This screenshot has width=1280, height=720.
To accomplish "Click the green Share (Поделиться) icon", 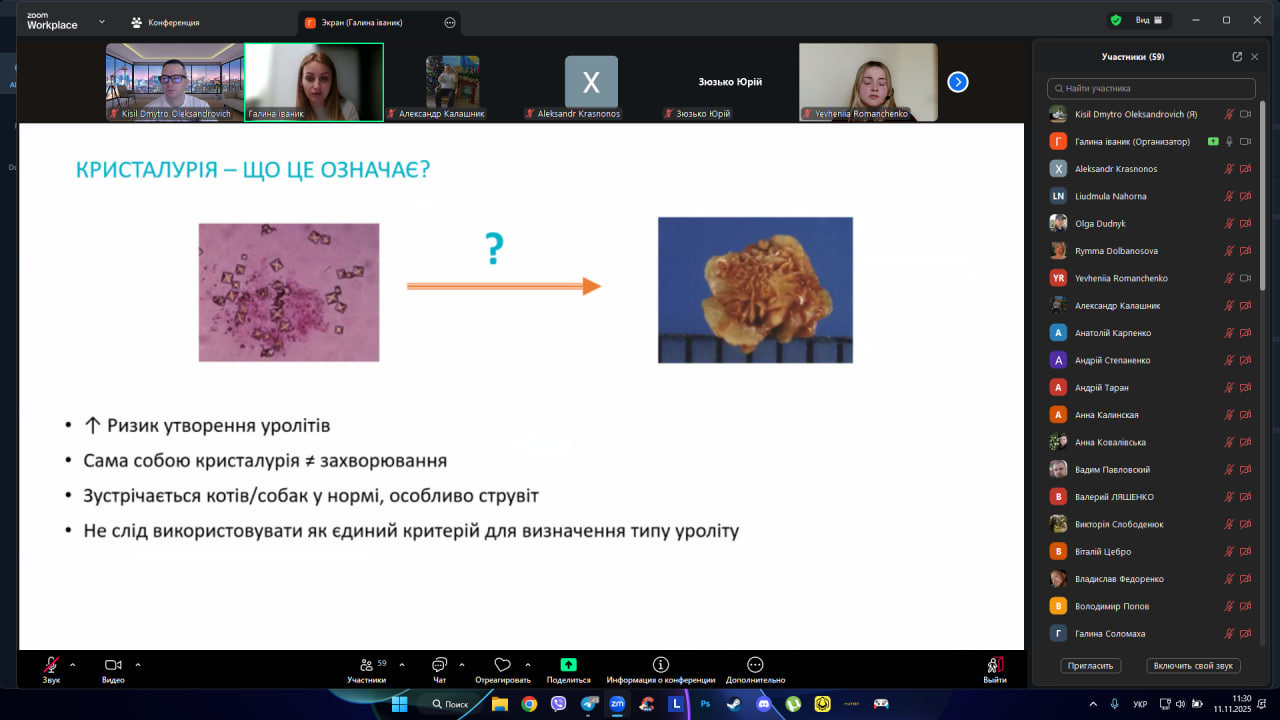I will pyautogui.click(x=568, y=665).
